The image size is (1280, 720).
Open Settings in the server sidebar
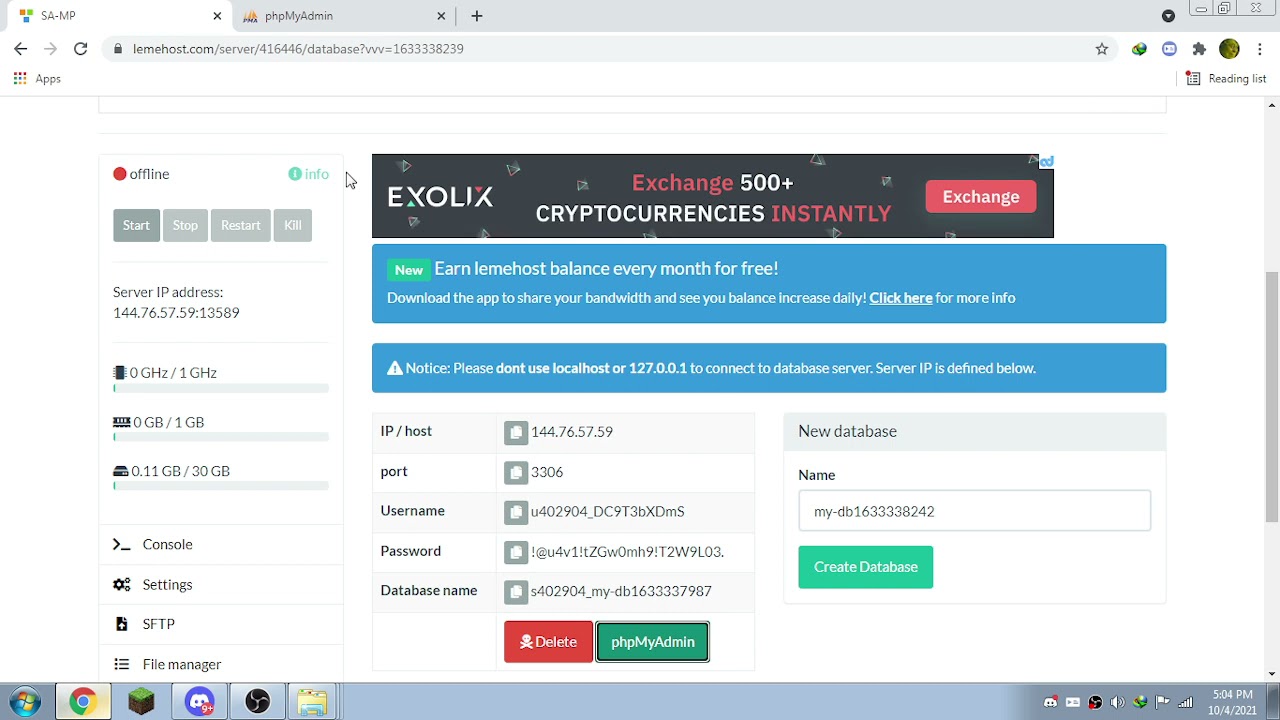(x=220, y=584)
